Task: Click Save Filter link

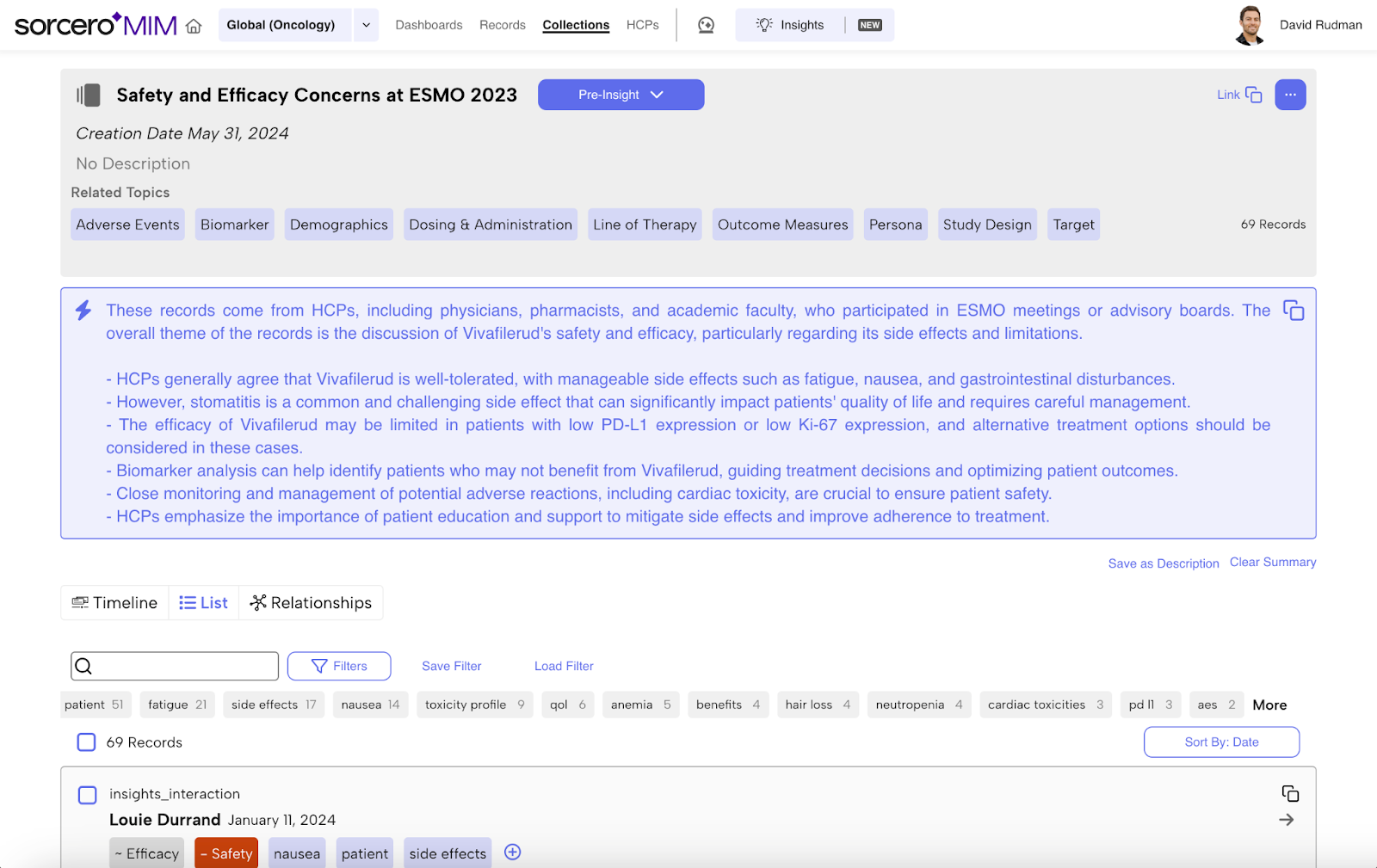Action: point(452,666)
